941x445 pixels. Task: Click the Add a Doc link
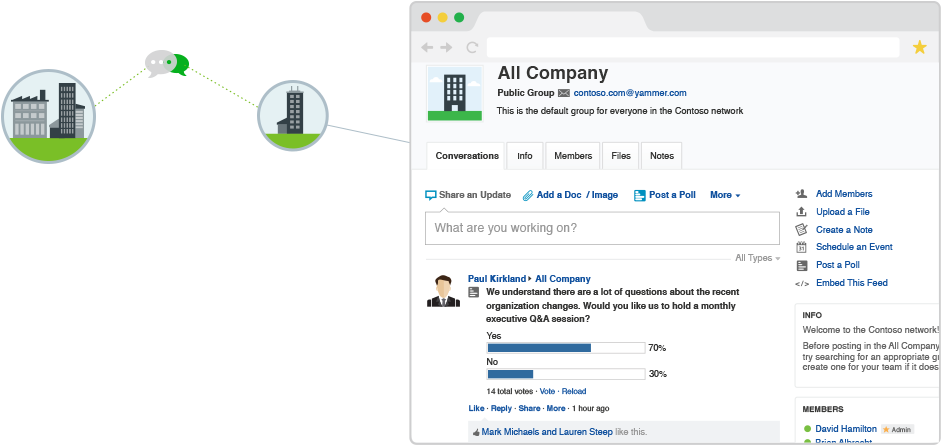click(x=559, y=195)
